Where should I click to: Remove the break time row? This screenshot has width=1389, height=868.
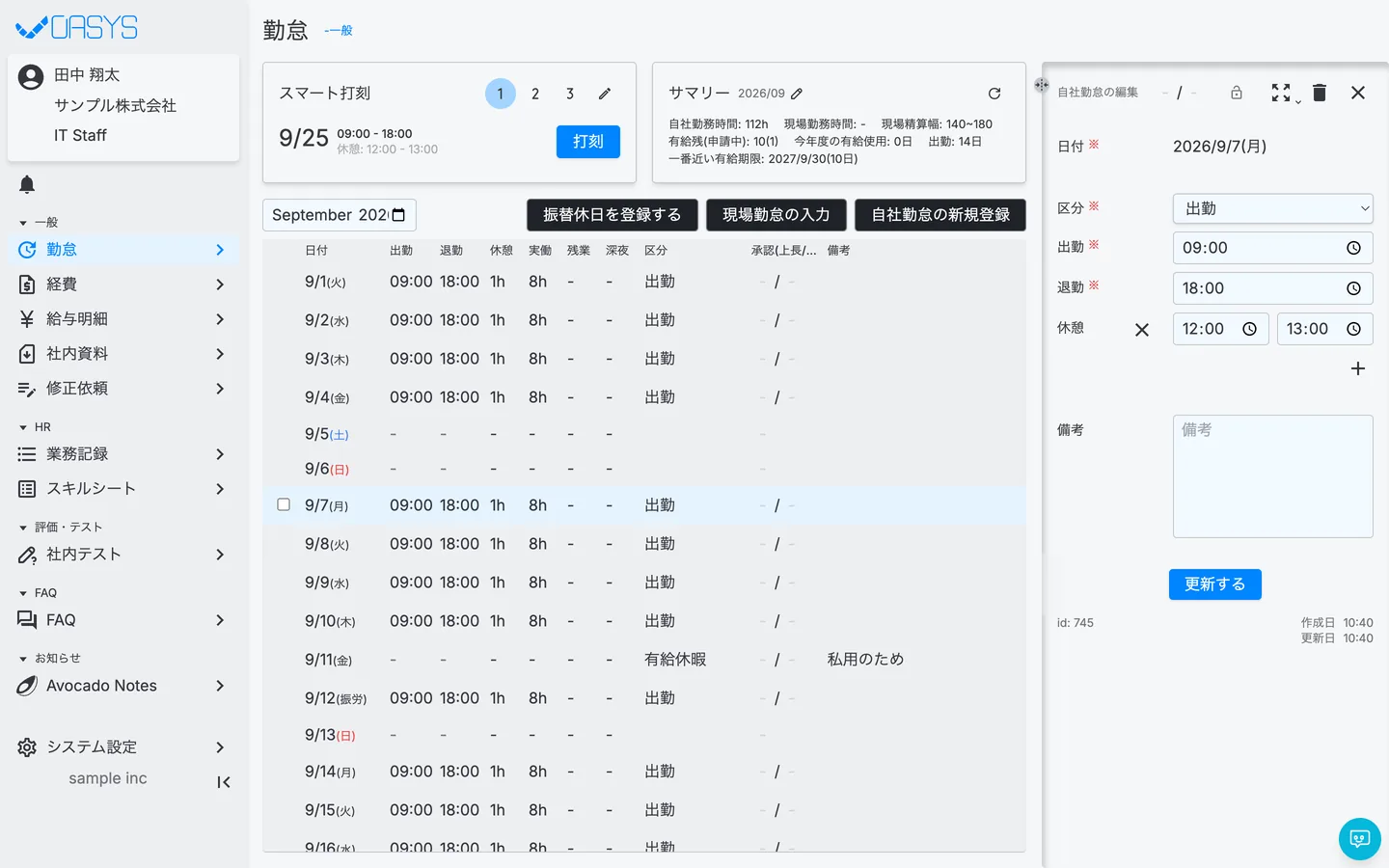[x=1142, y=330]
